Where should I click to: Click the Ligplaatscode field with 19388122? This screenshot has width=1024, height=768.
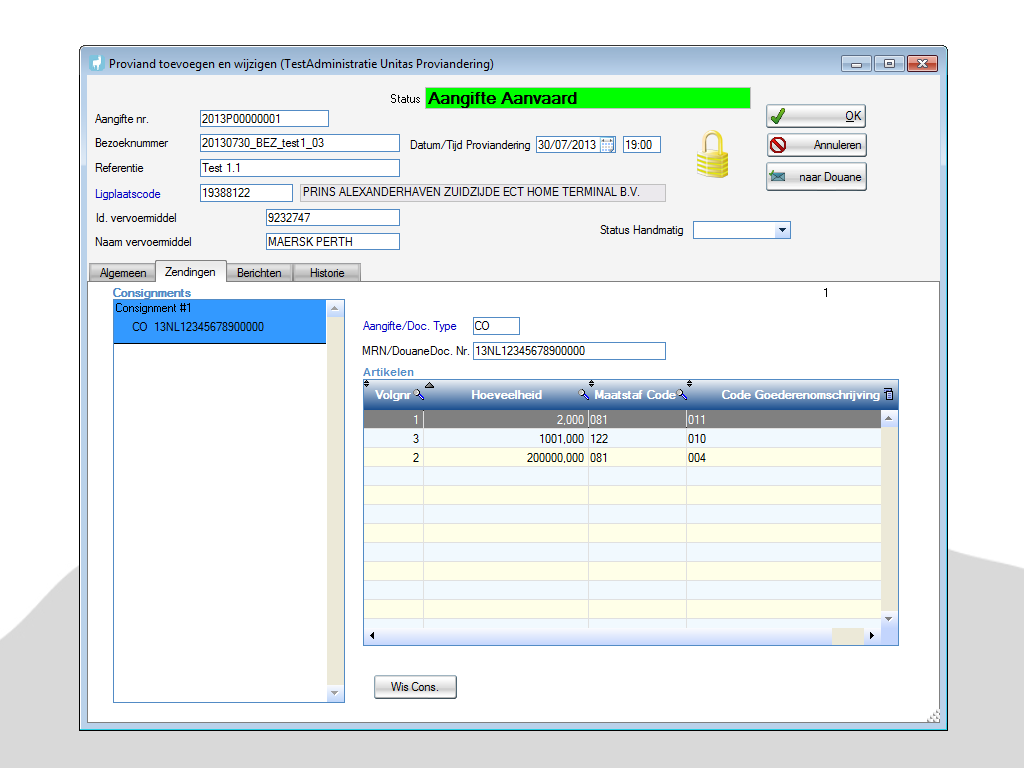[246, 193]
